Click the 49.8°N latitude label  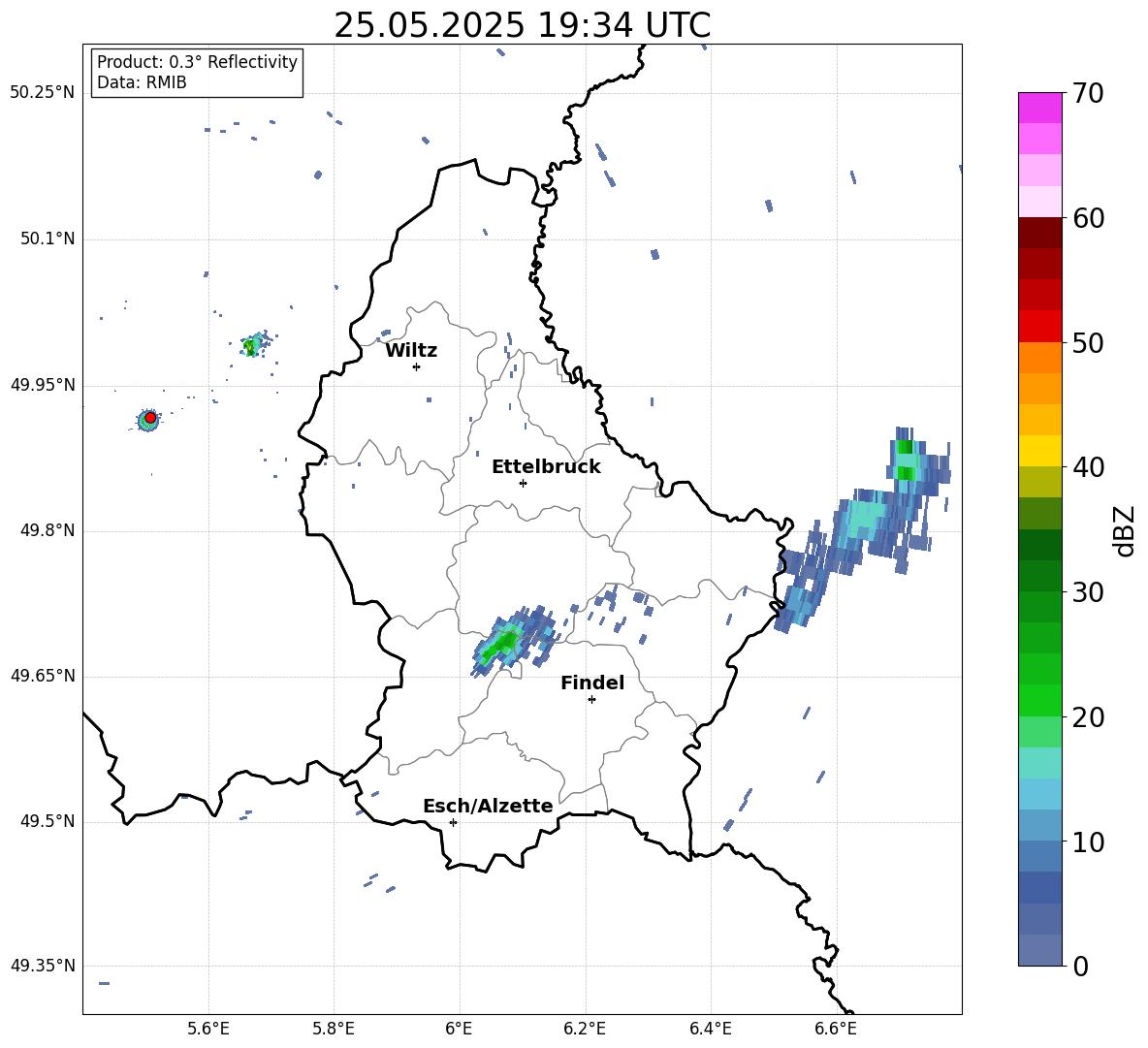coord(48,530)
